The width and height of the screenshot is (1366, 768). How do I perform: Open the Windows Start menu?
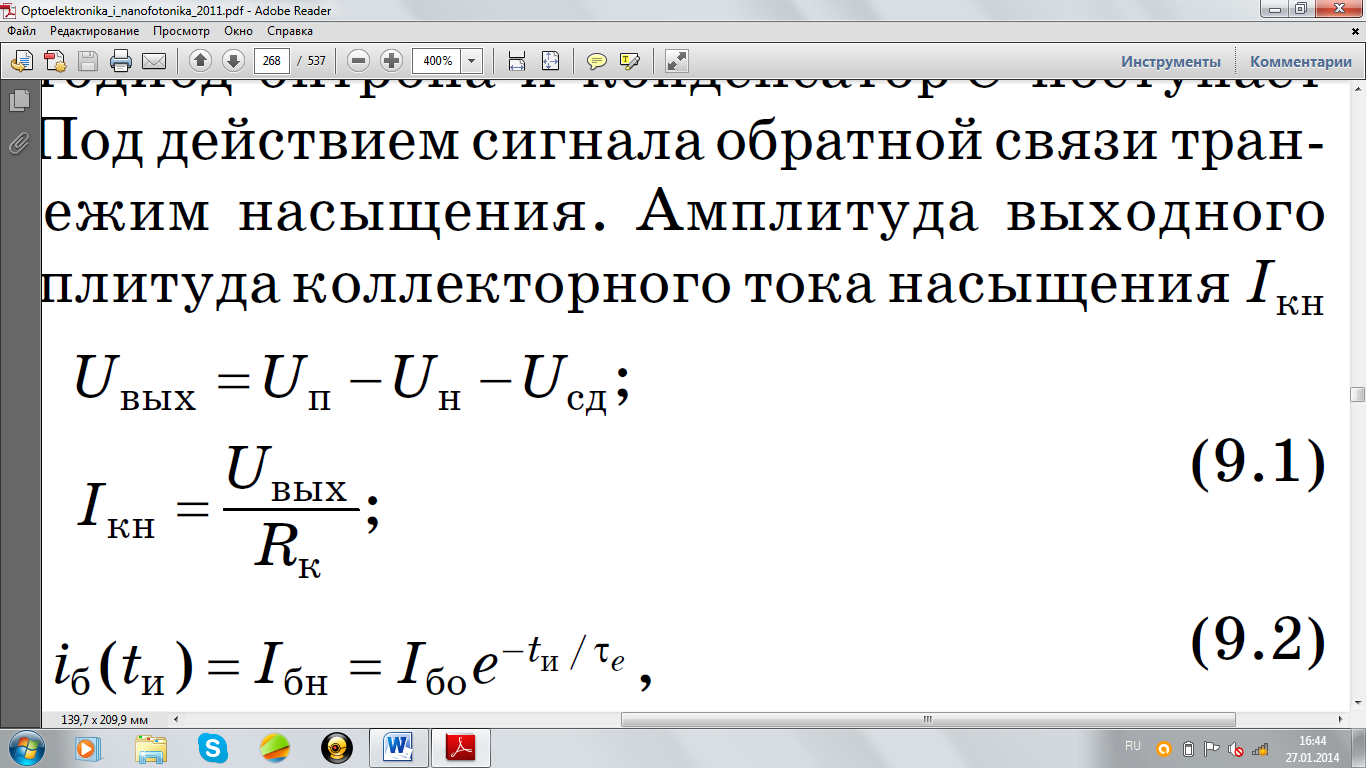tap(25, 747)
